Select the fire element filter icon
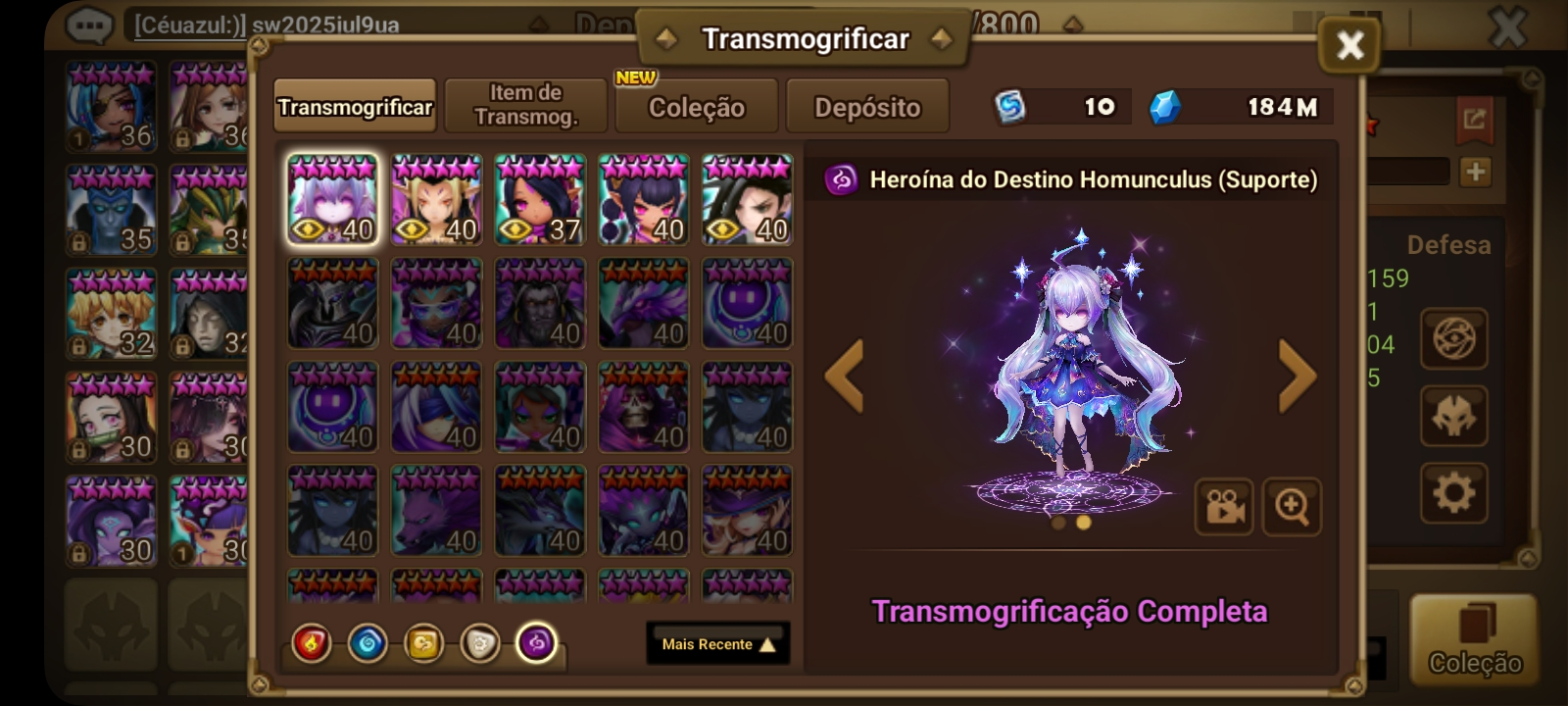This screenshot has width=1568, height=706. pyautogui.click(x=312, y=644)
